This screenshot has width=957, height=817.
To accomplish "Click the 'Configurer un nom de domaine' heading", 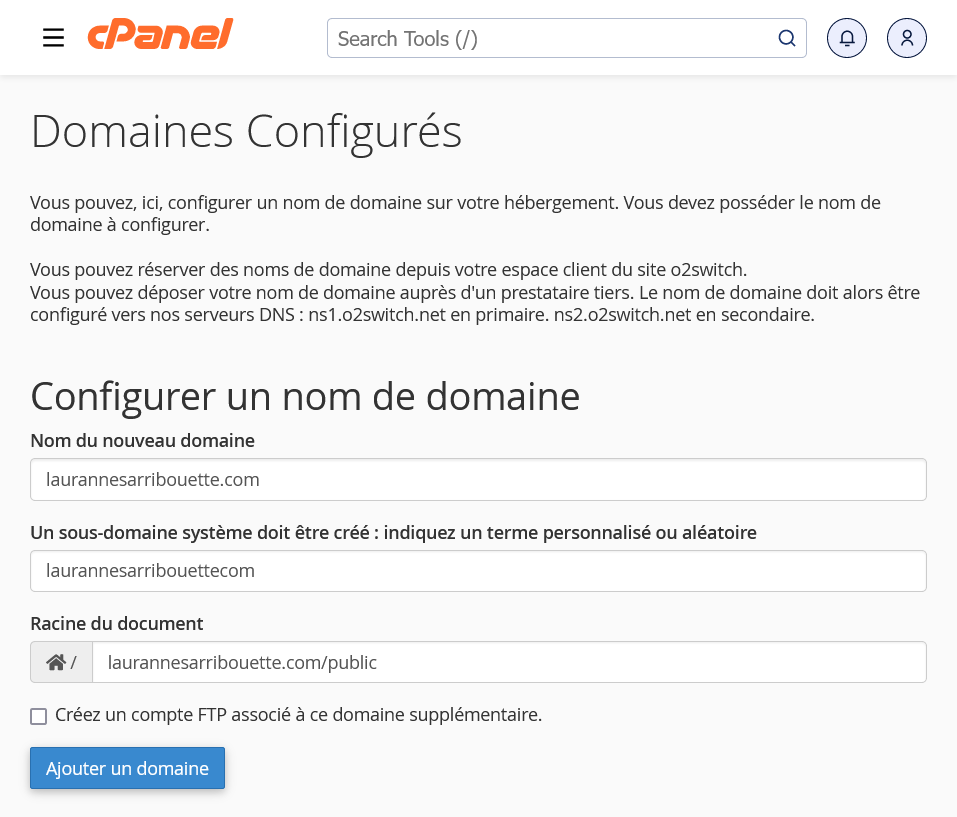I will pyautogui.click(x=305, y=396).
